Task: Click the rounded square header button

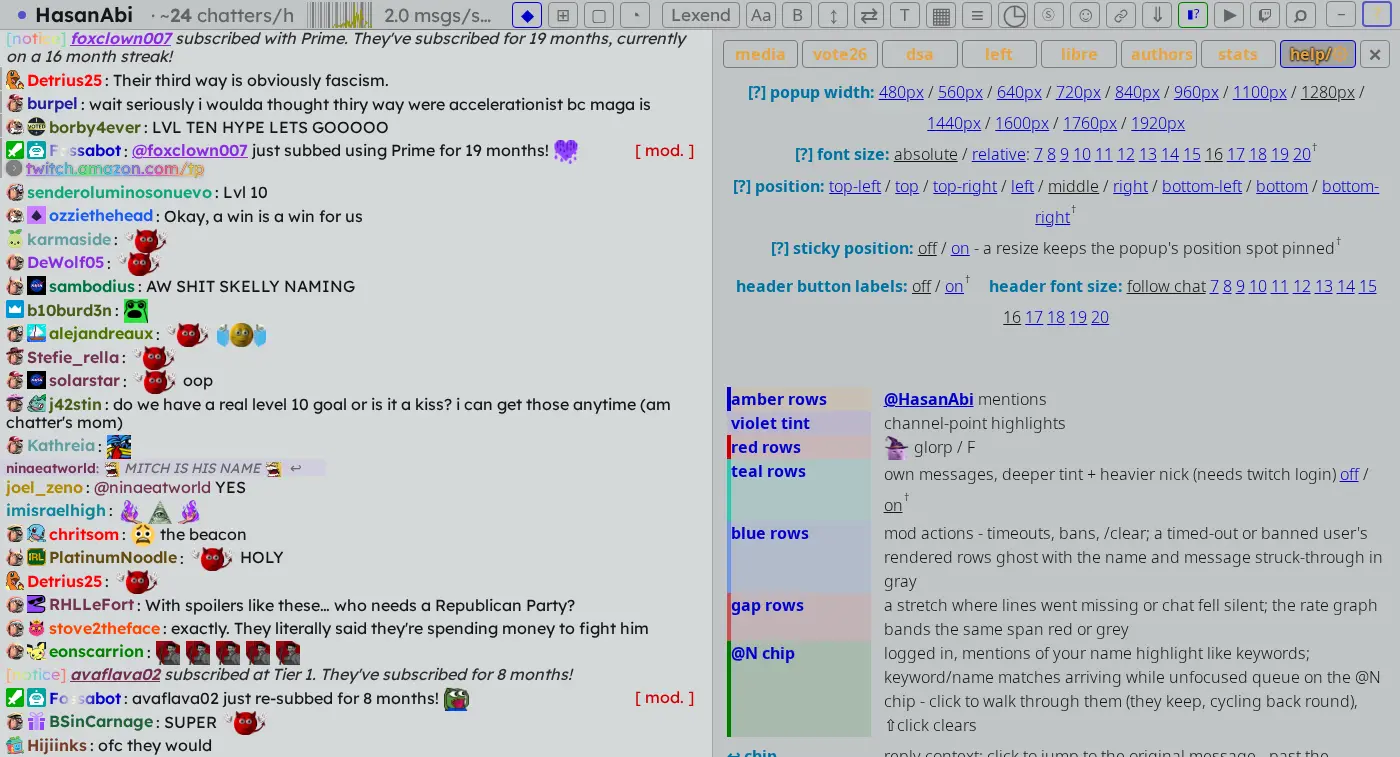Action: click(599, 15)
